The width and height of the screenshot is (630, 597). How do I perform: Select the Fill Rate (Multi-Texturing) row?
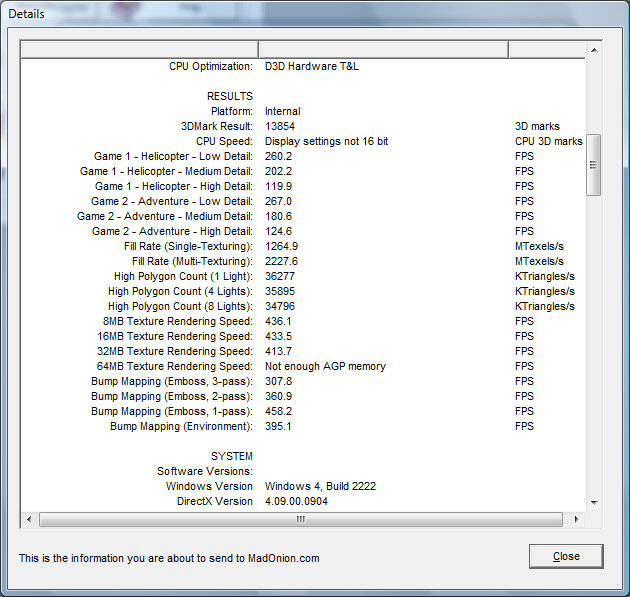pyautogui.click(x=192, y=262)
